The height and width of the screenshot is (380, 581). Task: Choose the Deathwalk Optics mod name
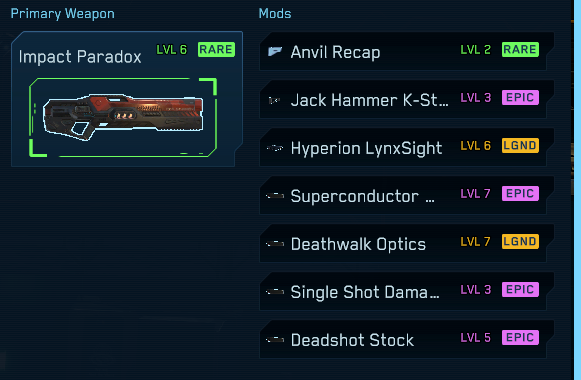click(x=358, y=244)
